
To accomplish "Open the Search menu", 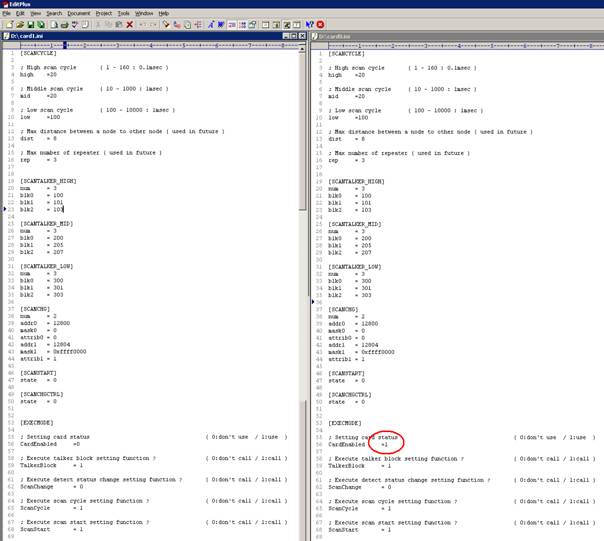I will pos(54,13).
